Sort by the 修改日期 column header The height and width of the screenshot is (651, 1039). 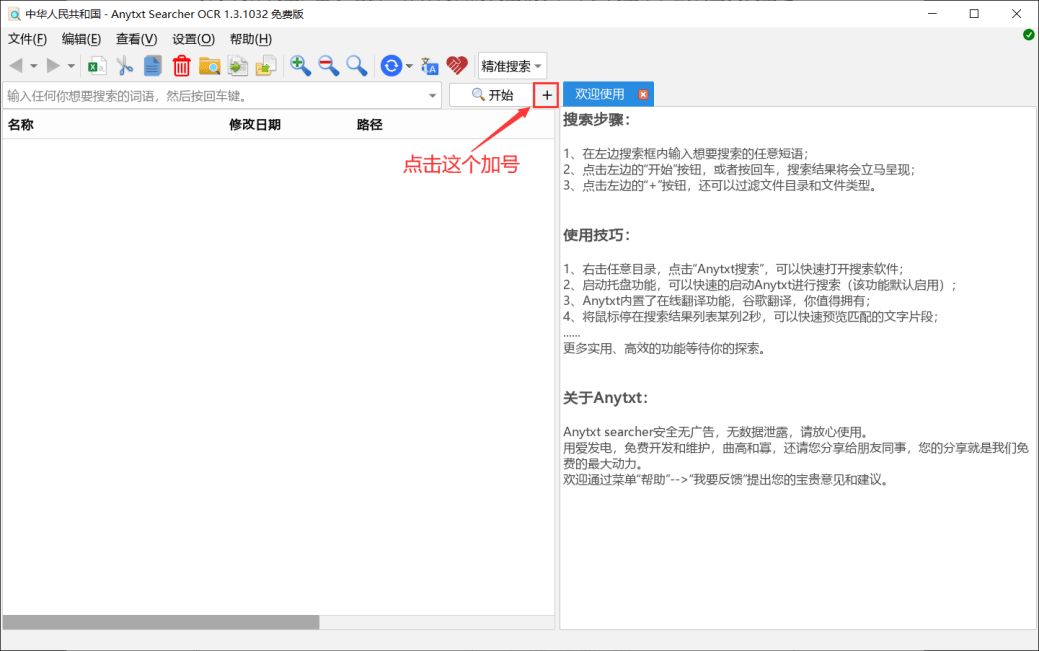tap(255, 125)
